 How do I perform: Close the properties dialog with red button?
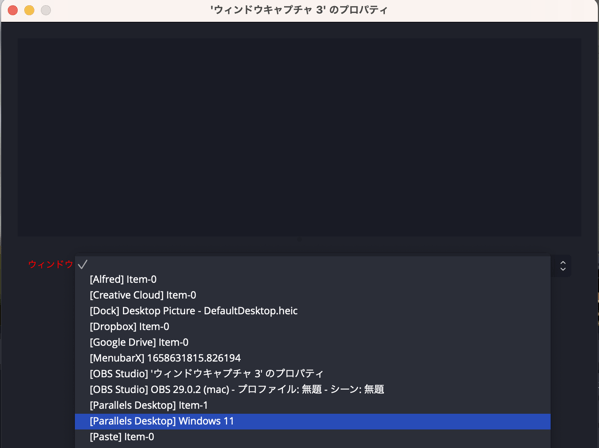pyautogui.click(x=13, y=10)
